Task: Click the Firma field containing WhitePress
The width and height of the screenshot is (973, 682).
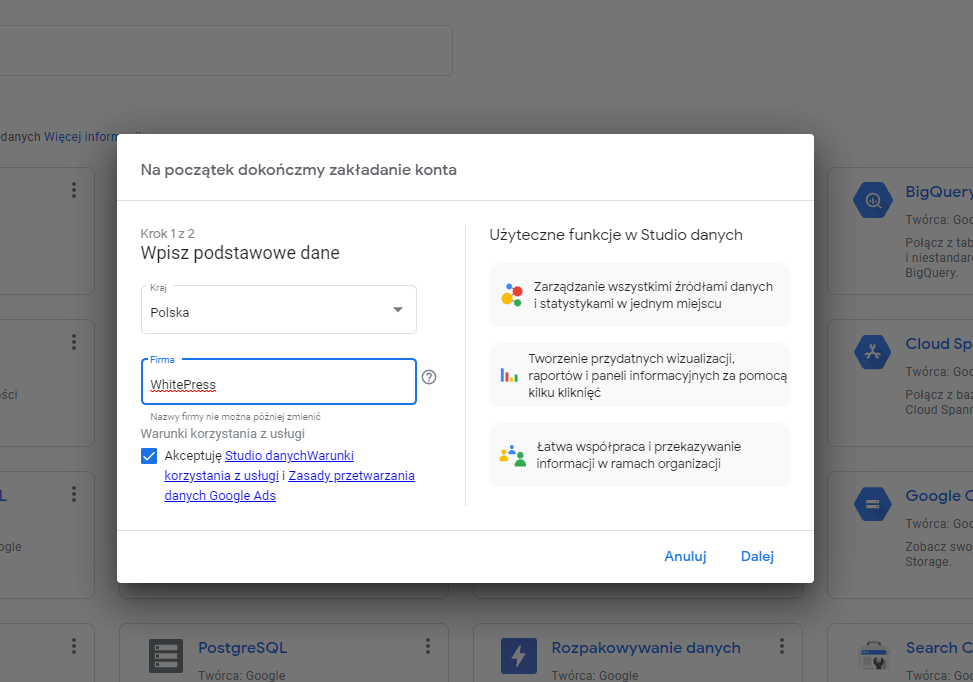Action: 279,382
